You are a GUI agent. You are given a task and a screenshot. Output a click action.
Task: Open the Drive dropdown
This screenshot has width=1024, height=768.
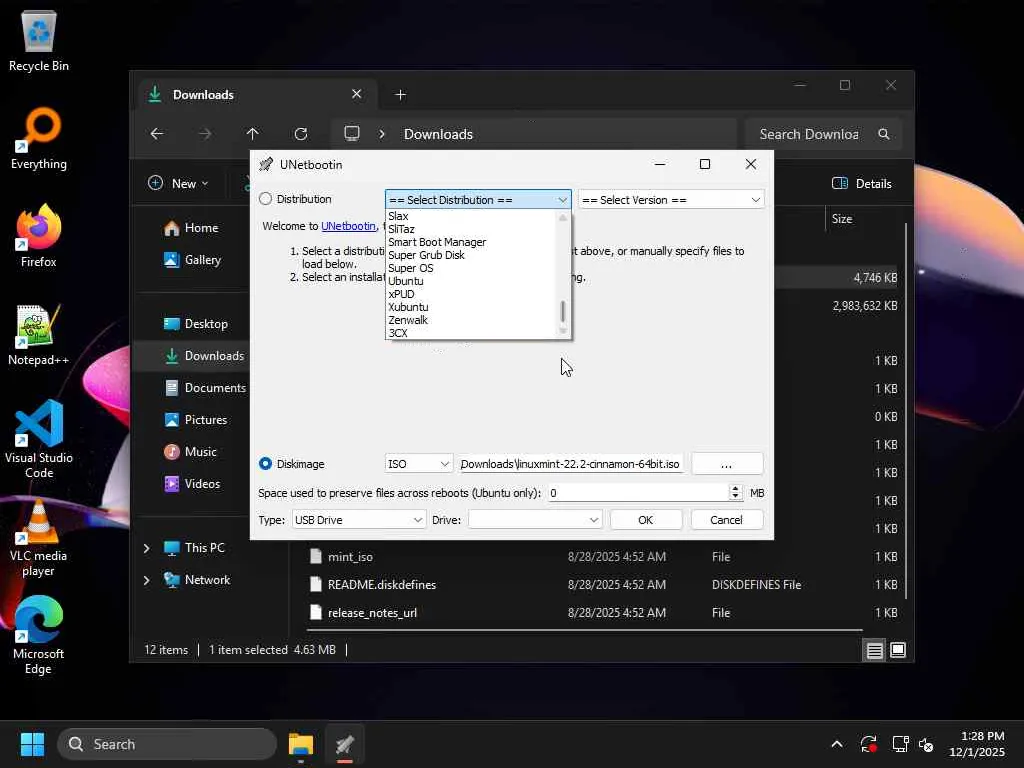click(x=535, y=520)
